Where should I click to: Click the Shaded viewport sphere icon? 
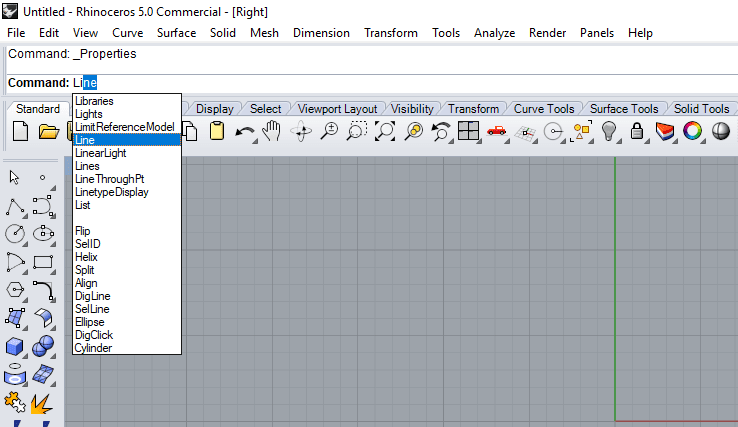(x=721, y=131)
